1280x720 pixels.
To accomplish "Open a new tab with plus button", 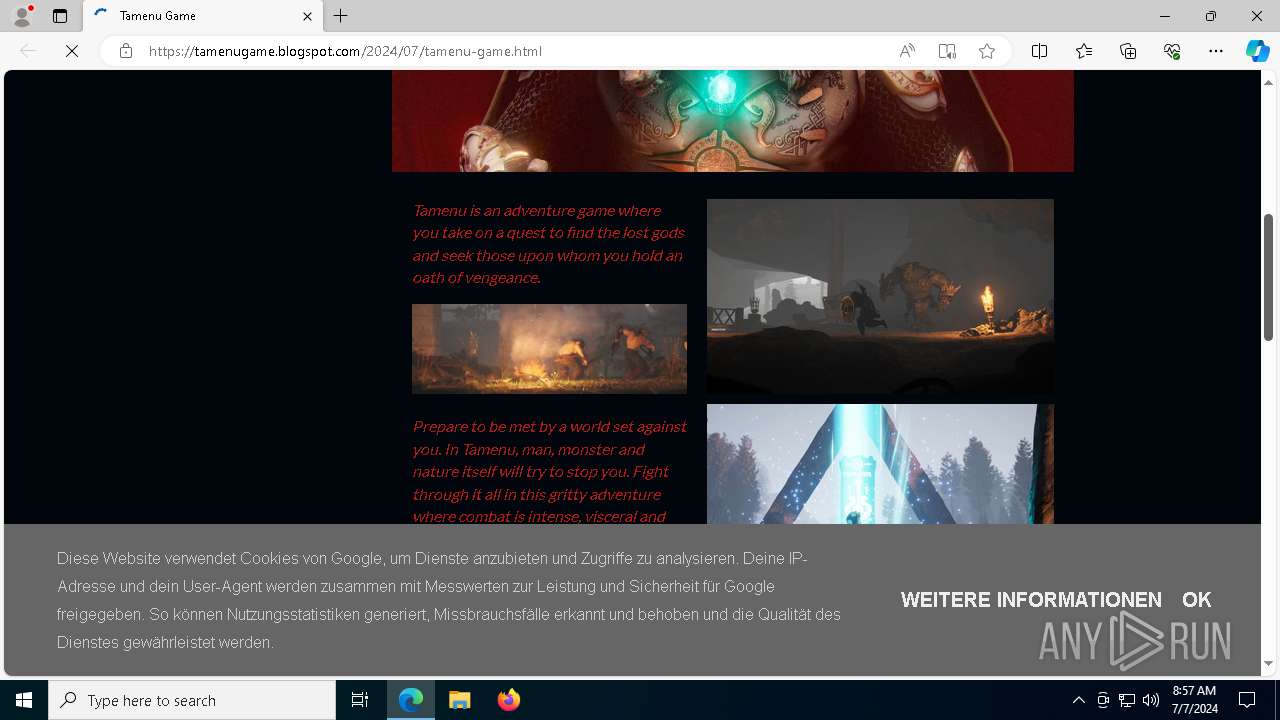I will click(x=341, y=16).
